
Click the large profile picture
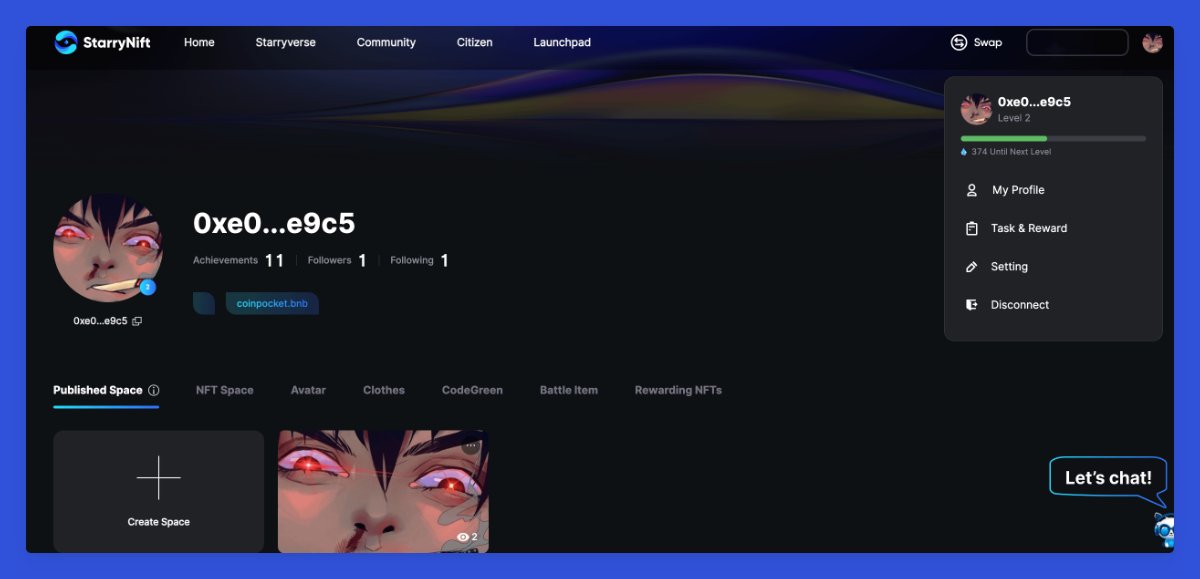(x=108, y=248)
